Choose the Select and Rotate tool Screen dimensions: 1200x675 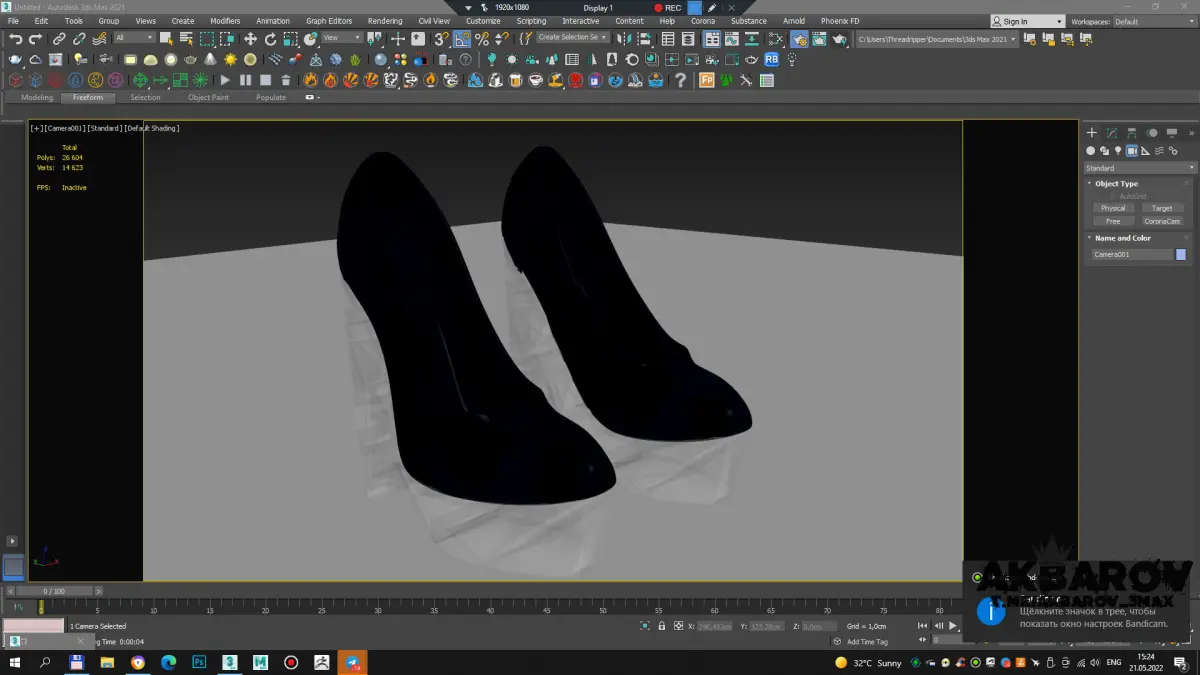(270, 39)
